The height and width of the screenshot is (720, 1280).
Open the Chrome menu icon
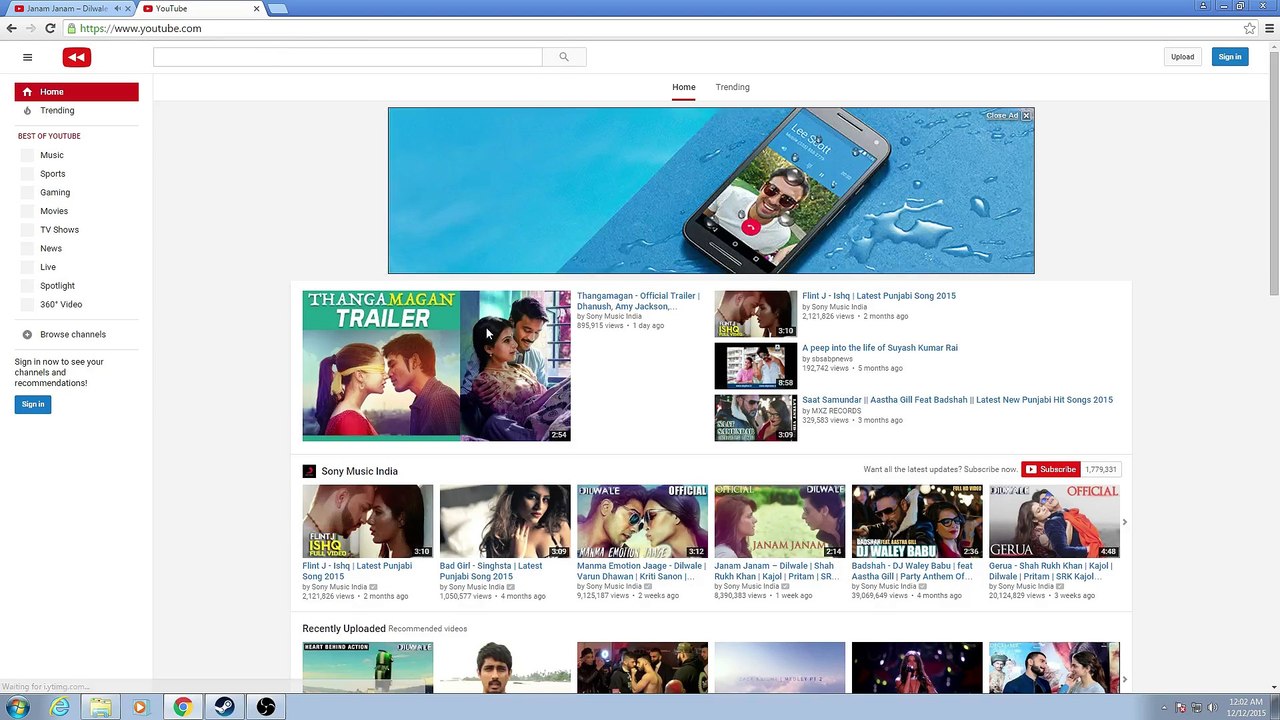pyautogui.click(x=1269, y=28)
